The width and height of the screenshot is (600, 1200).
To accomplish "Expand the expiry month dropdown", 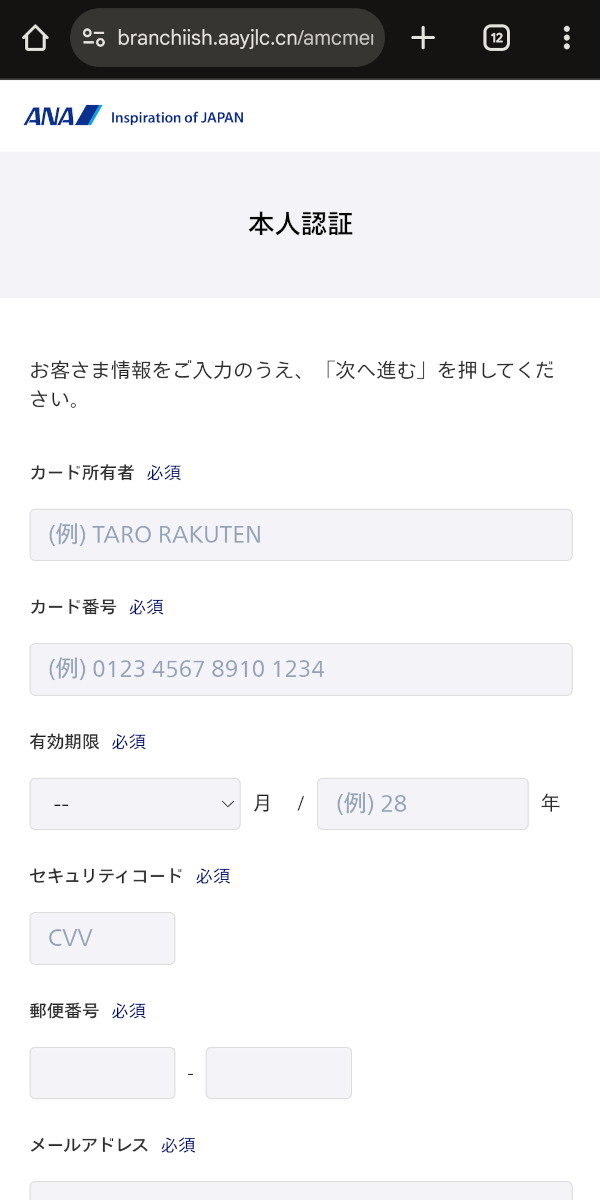I will (135, 804).
